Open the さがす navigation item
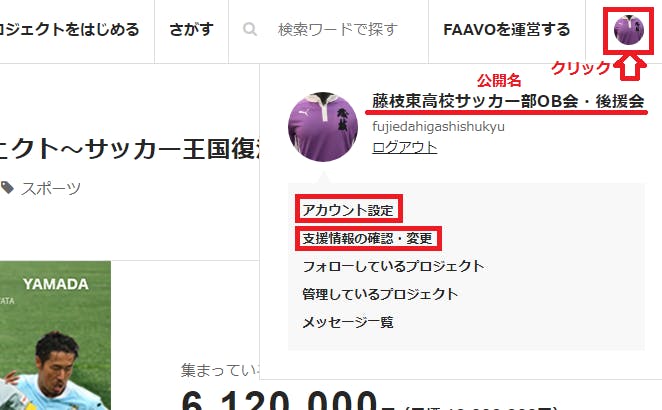 pos(191,30)
